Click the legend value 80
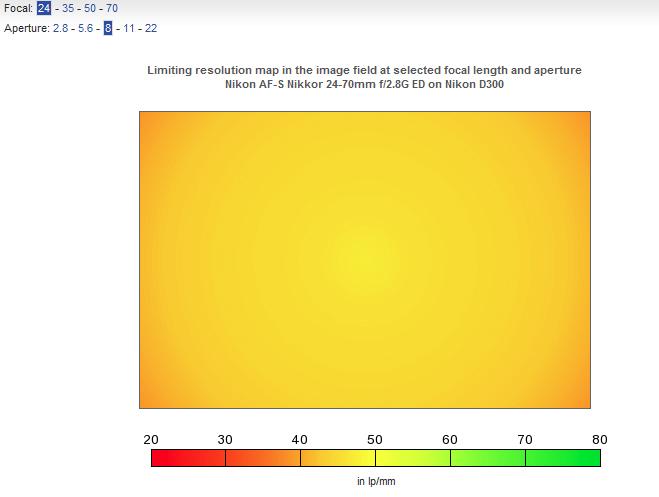This screenshot has height=497, width=659. coord(600,439)
